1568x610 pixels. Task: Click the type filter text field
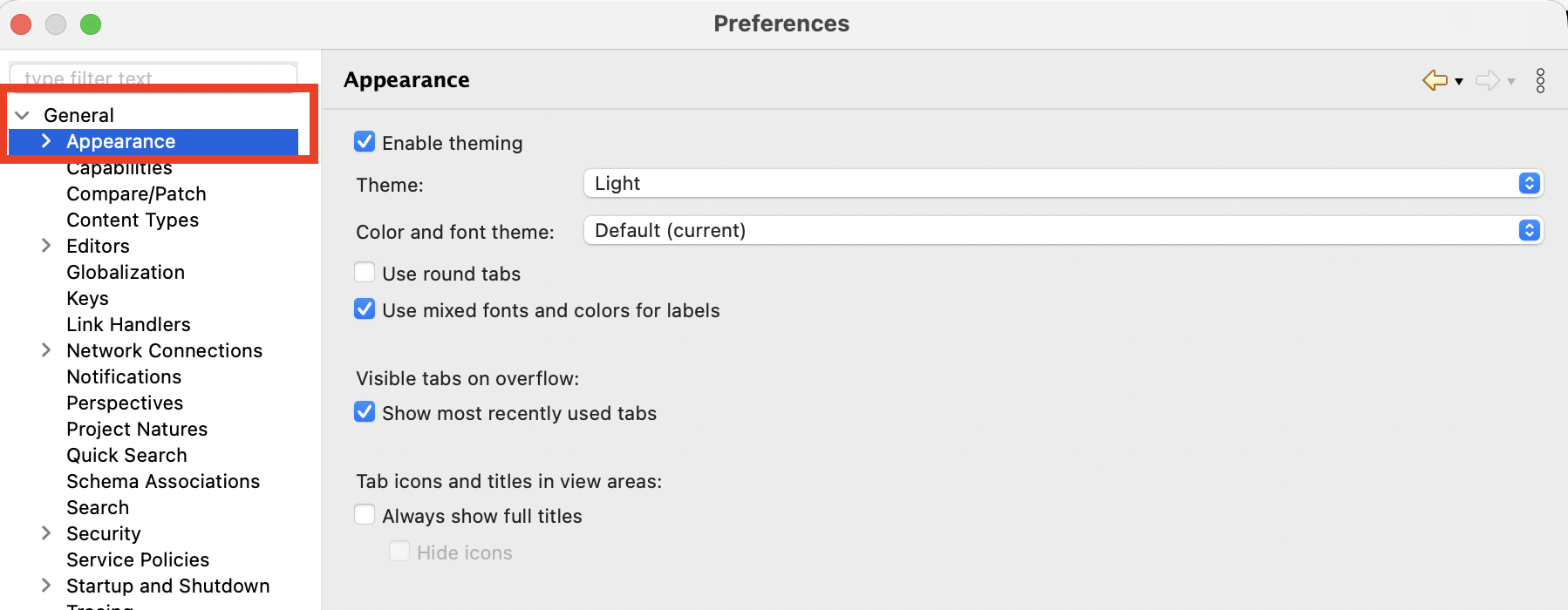point(153,76)
